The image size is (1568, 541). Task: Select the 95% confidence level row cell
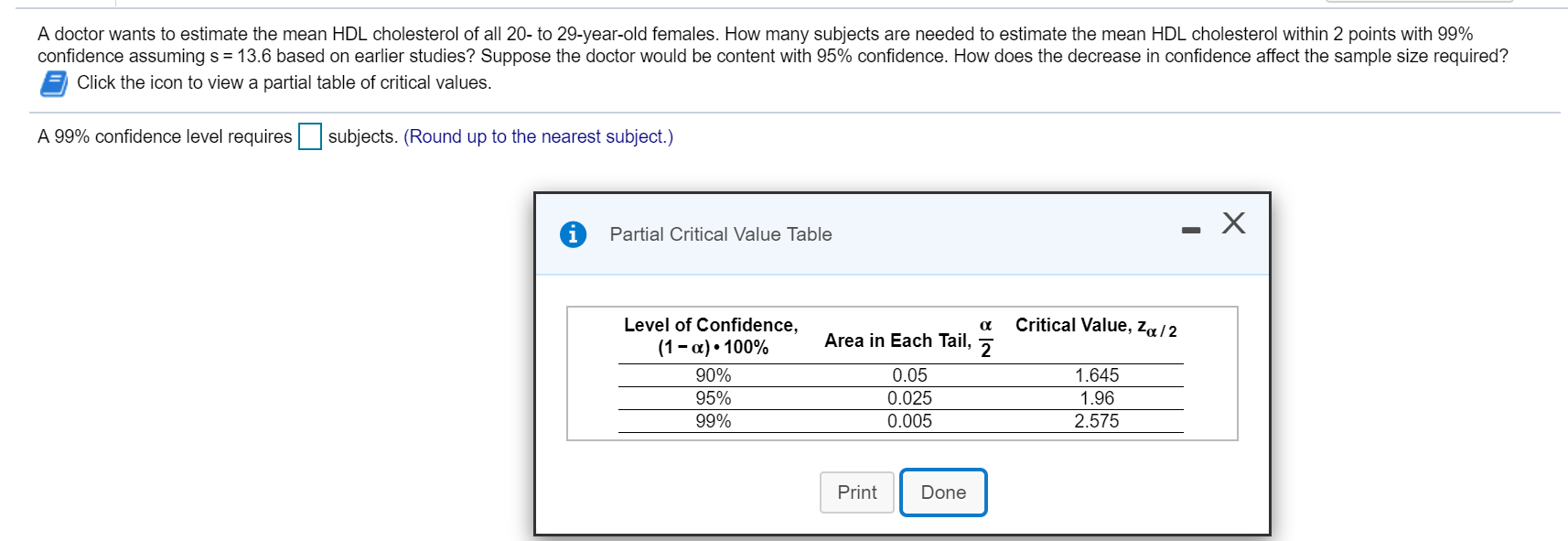pos(713,398)
